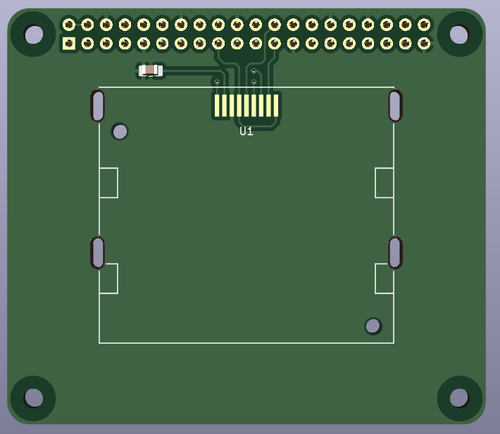Viewport: 500px width, 434px height.
Task: Click the U1 reference designator label
Action: [x=246, y=131]
